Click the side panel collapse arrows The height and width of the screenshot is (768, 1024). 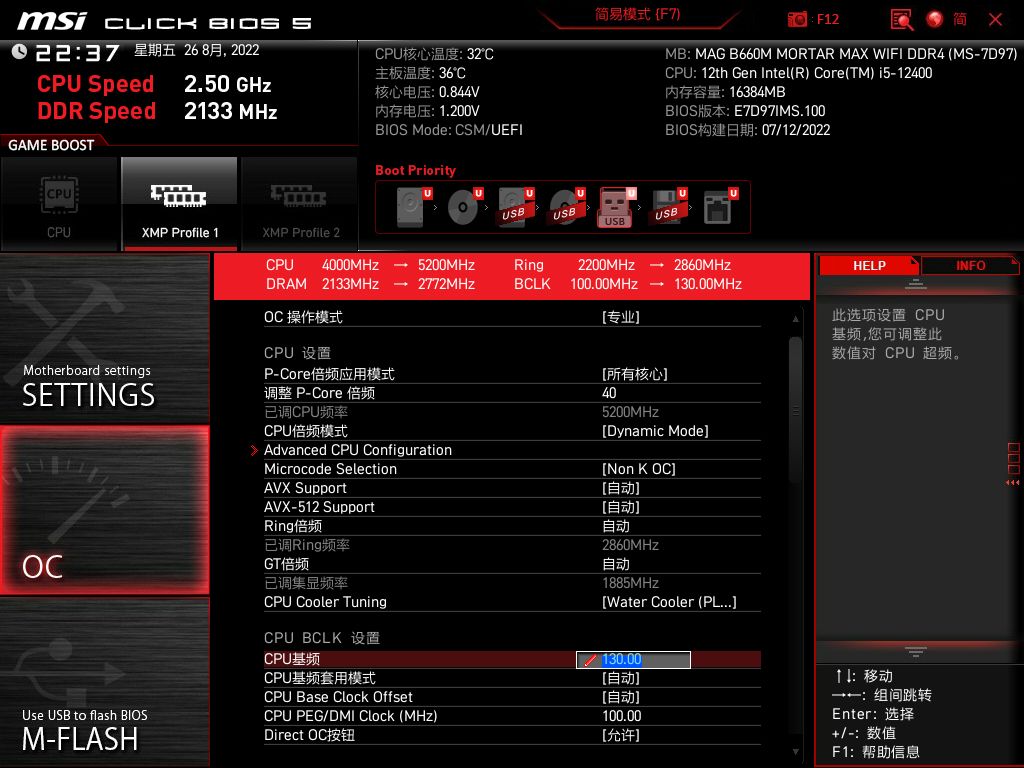tap(1013, 483)
